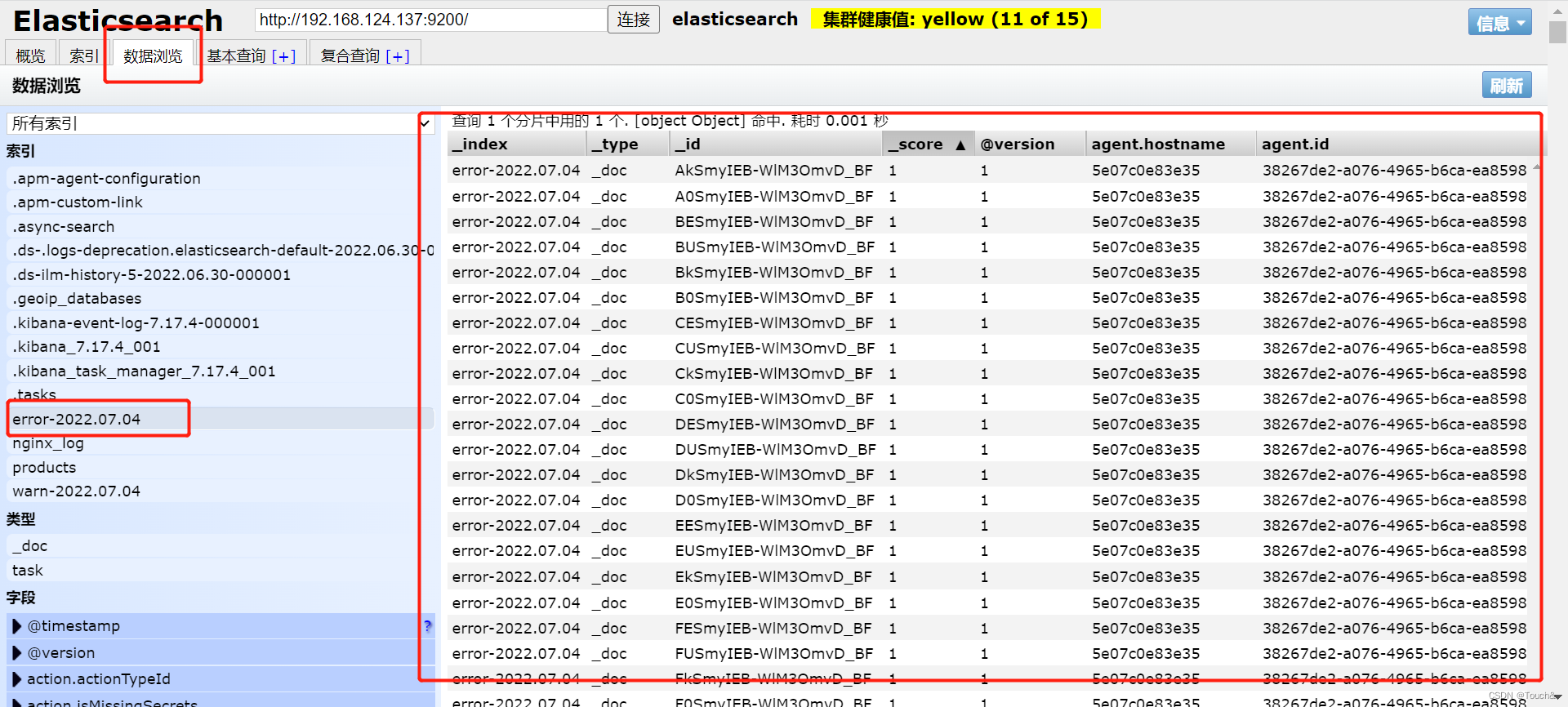Select index .apm-custom-link
The image size is (1568, 707).
tap(220, 202)
